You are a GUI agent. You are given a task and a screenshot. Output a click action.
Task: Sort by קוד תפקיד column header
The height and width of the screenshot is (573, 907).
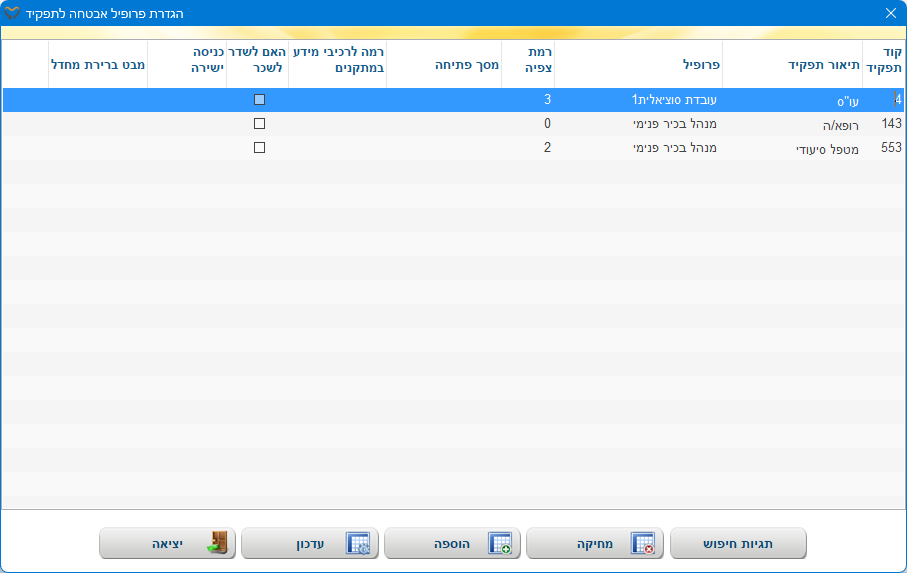(x=884, y=63)
